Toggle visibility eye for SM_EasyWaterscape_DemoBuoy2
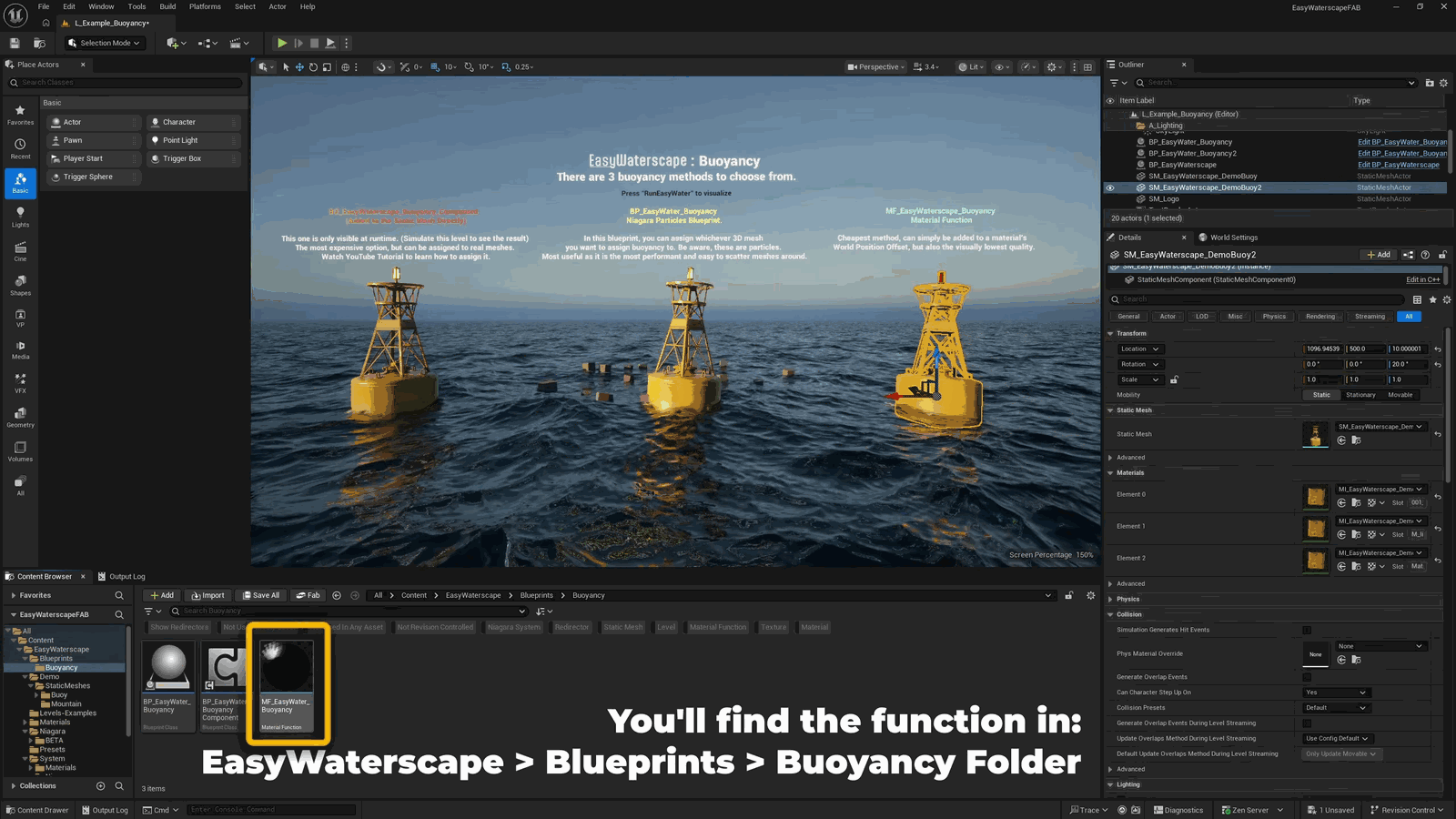 (1110, 187)
